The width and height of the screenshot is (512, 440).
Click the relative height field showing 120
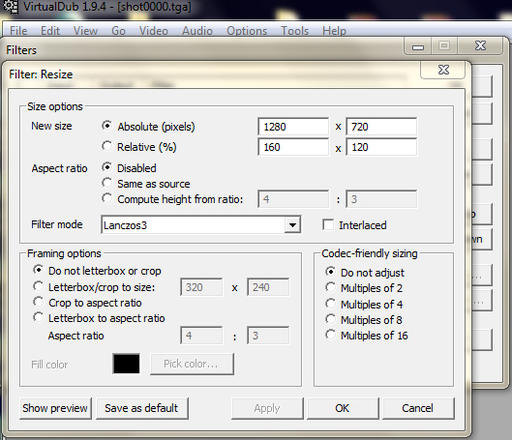[x=381, y=147]
